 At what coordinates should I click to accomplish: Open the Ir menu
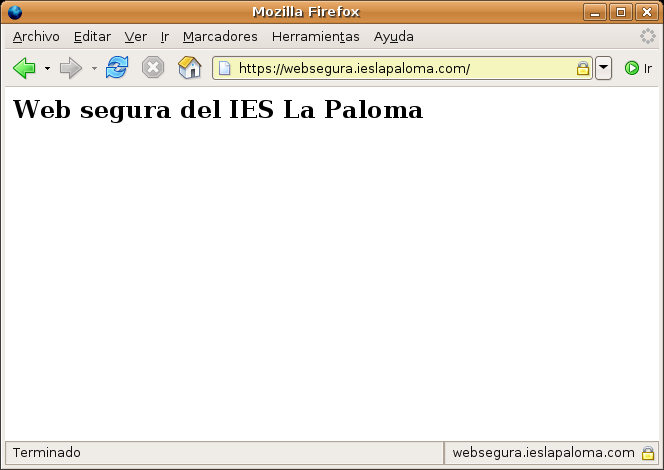pos(165,37)
